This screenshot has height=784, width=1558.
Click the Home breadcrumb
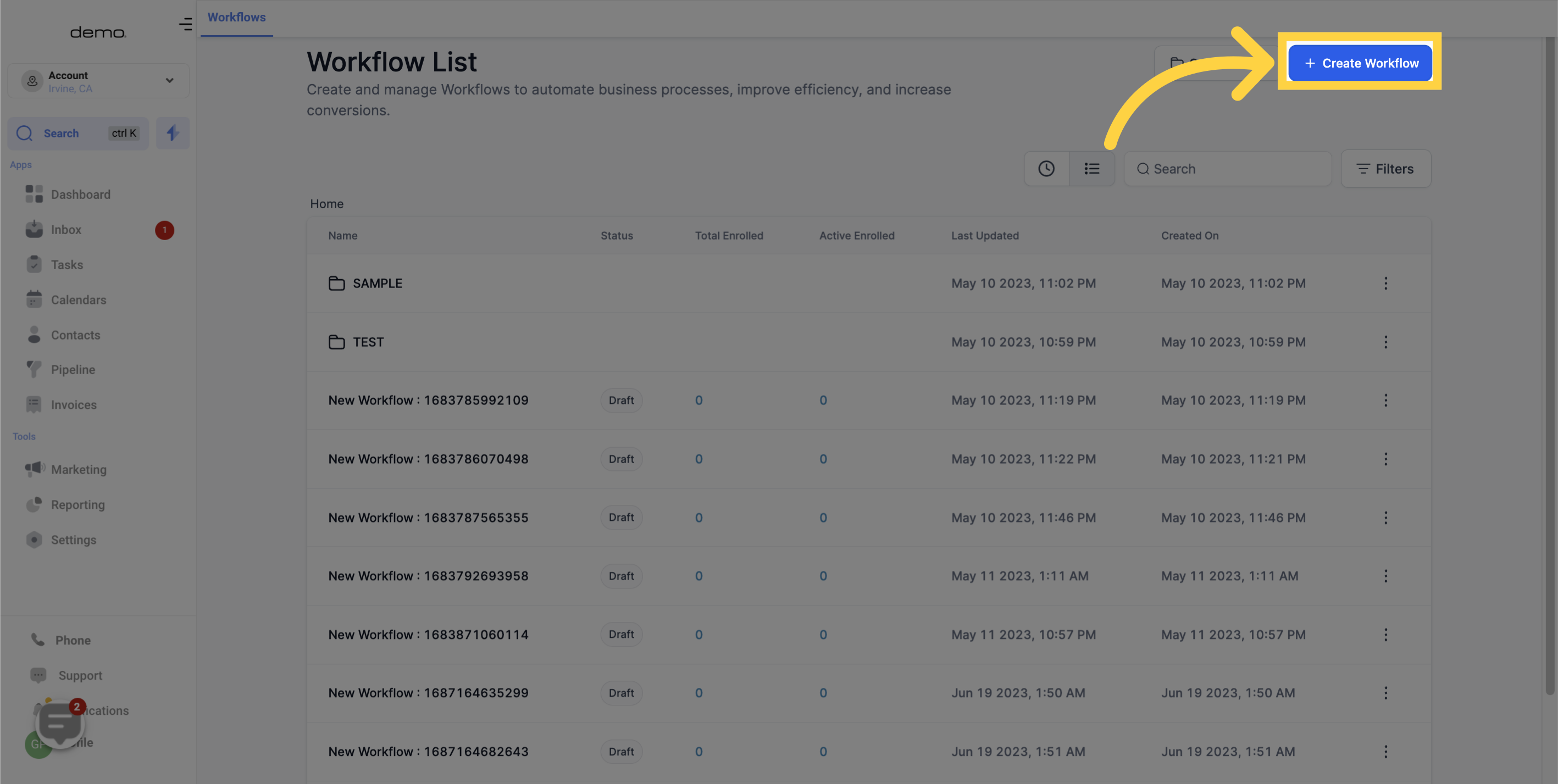[326, 204]
